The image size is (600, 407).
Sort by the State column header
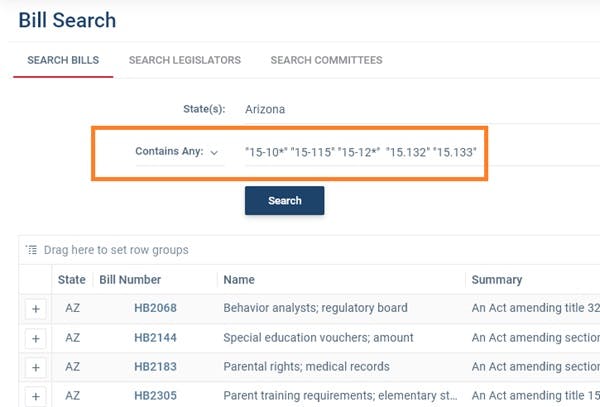coord(72,280)
